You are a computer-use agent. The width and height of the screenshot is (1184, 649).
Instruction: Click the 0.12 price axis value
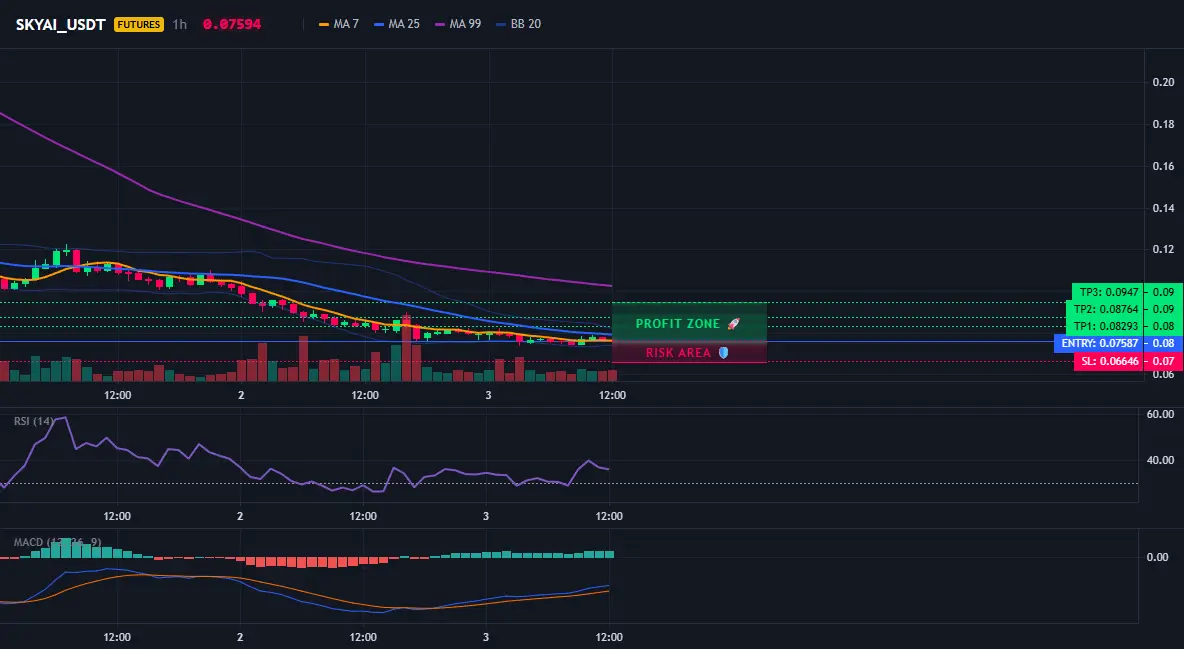tap(1164, 249)
